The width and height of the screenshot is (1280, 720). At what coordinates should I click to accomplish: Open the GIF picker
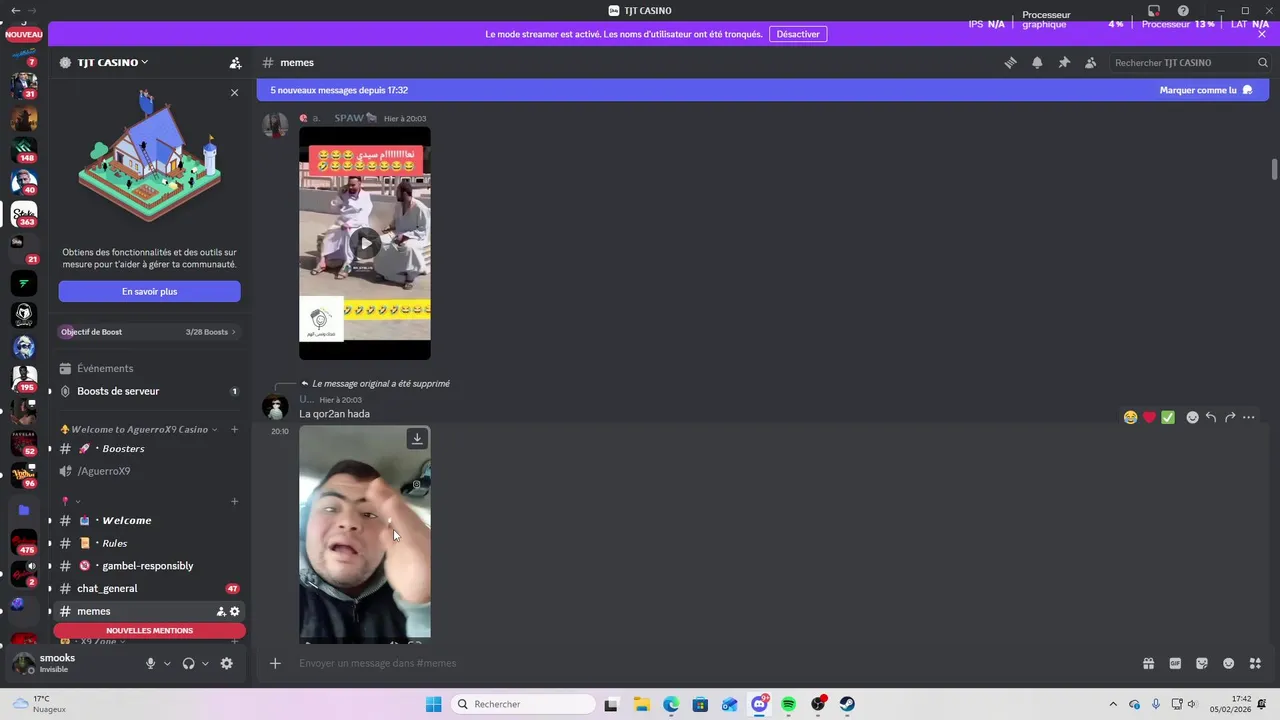tap(1175, 663)
